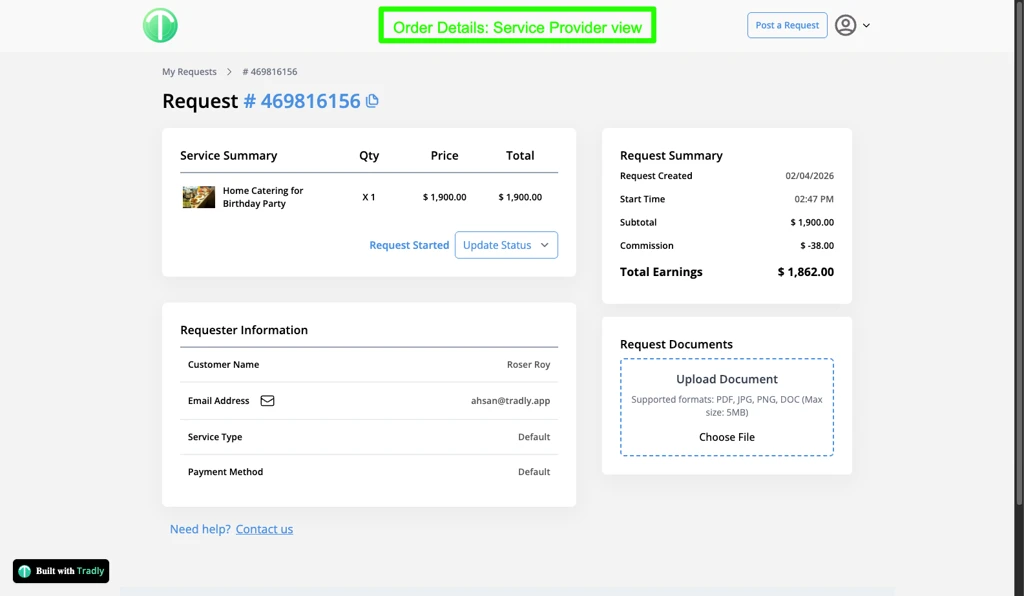Expand the account menu chevron
The height and width of the screenshot is (596, 1024).
click(x=866, y=26)
